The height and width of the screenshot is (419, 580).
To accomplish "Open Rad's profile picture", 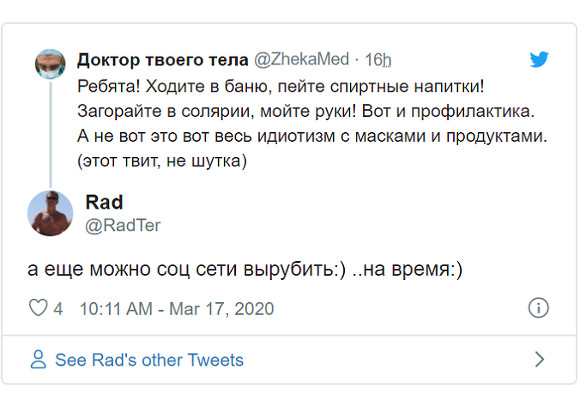I will (x=50, y=213).
